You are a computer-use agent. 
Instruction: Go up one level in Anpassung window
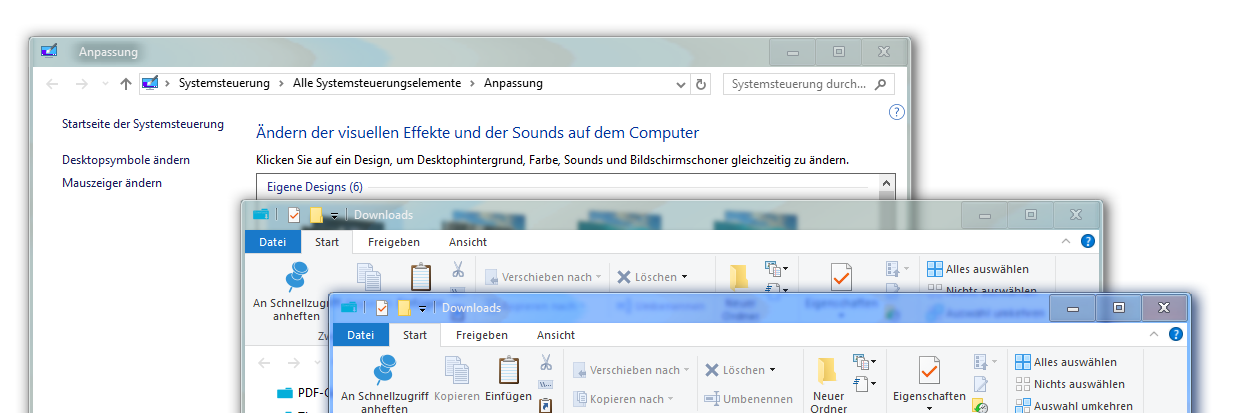pos(125,84)
